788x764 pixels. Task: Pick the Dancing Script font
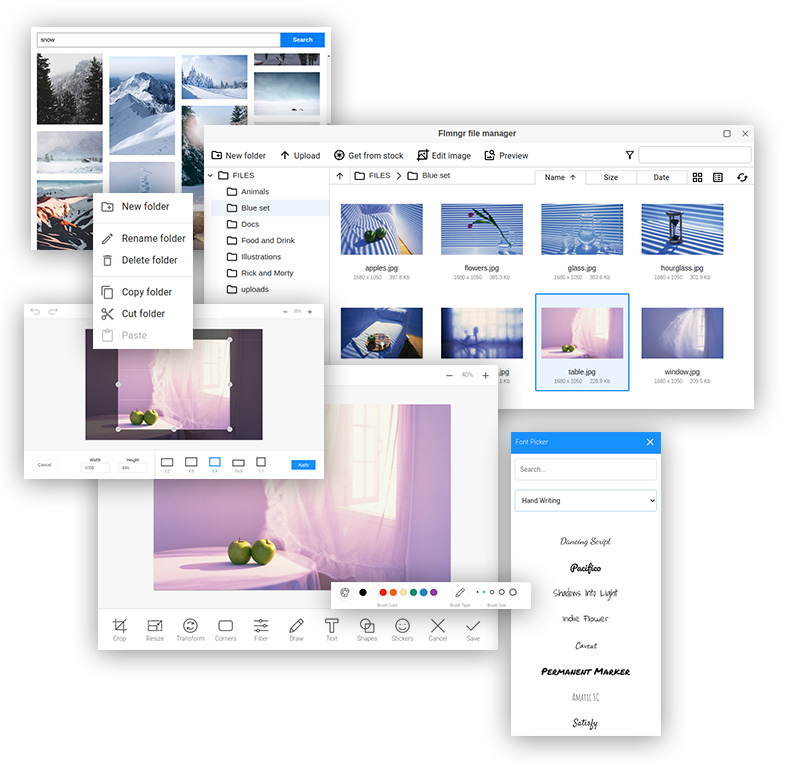coord(585,541)
